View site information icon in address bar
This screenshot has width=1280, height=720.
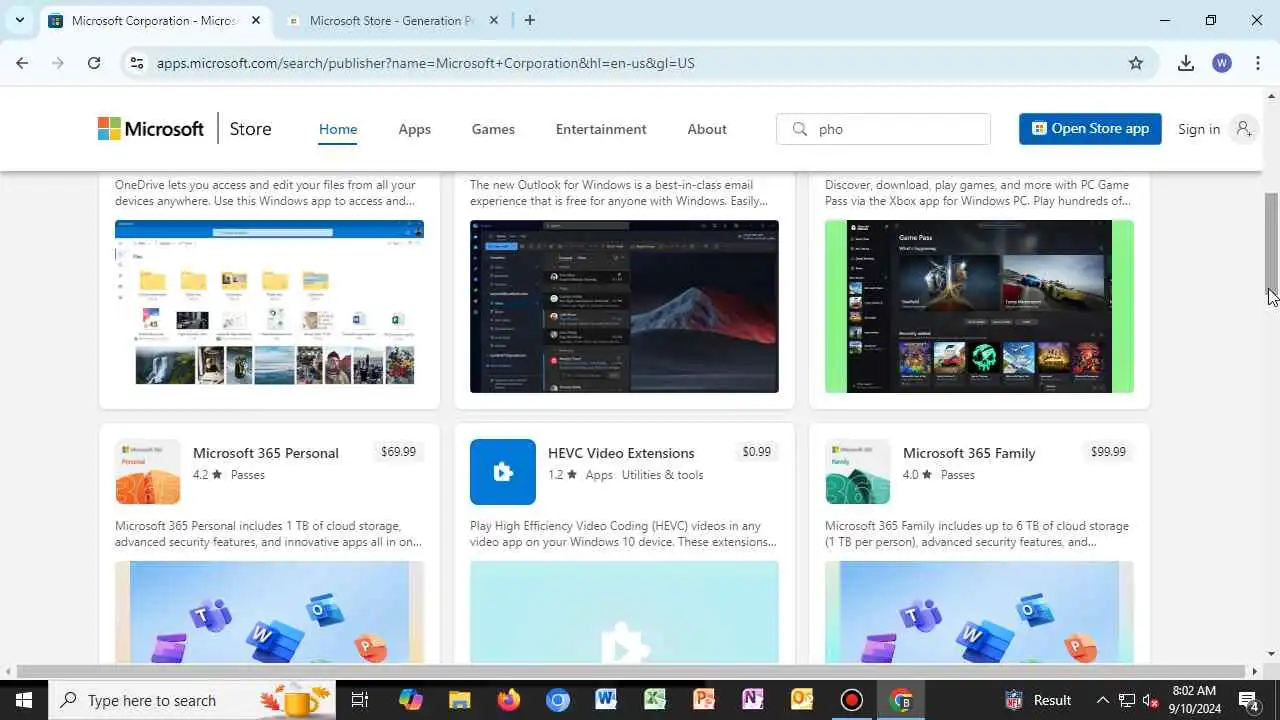pos(137,63)
